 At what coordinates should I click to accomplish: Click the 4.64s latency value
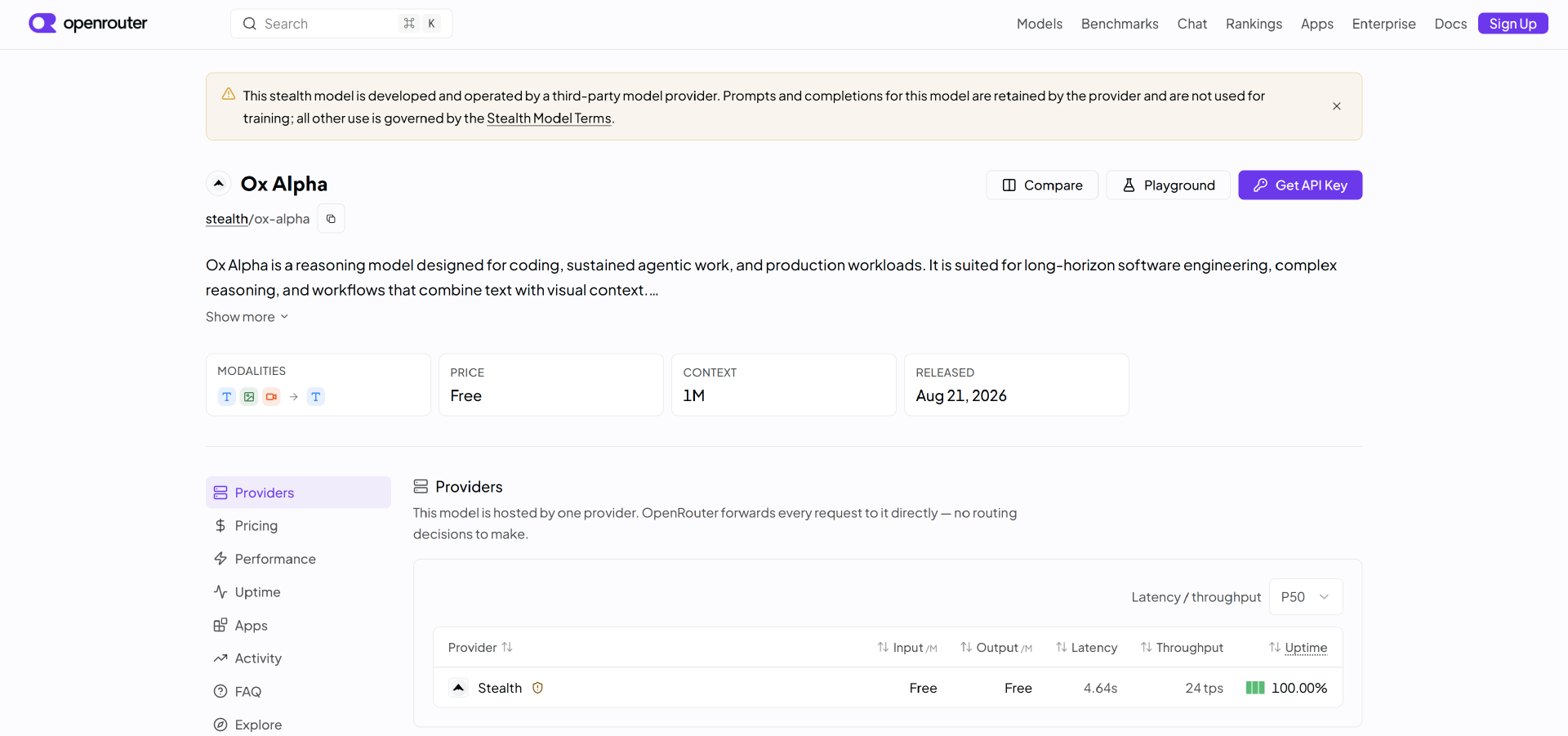1100,689
